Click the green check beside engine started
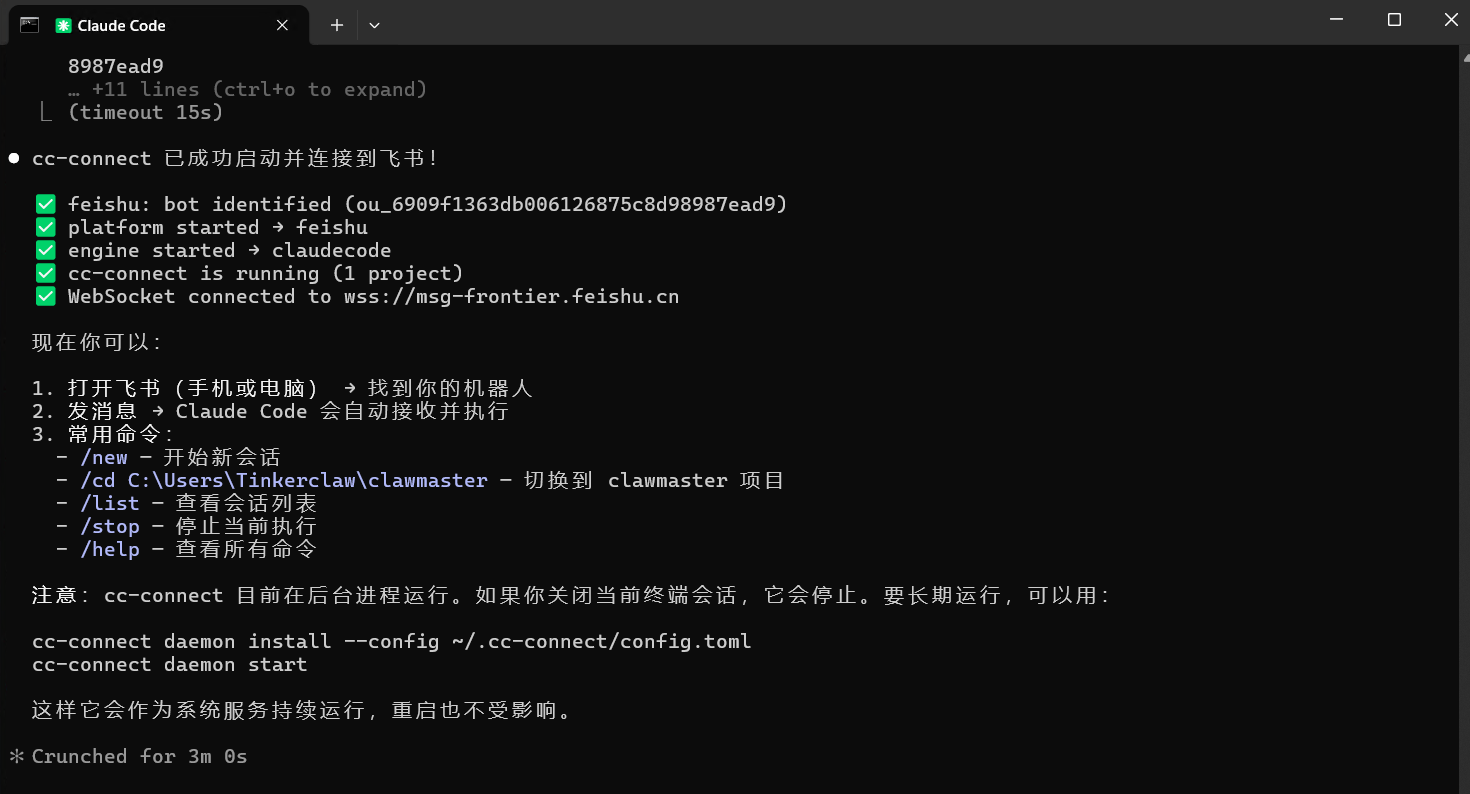 point(45,251)
